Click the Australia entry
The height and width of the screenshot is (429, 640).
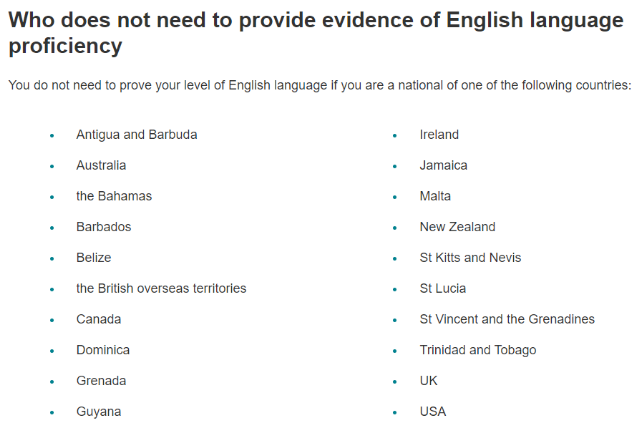coord(101,165)
